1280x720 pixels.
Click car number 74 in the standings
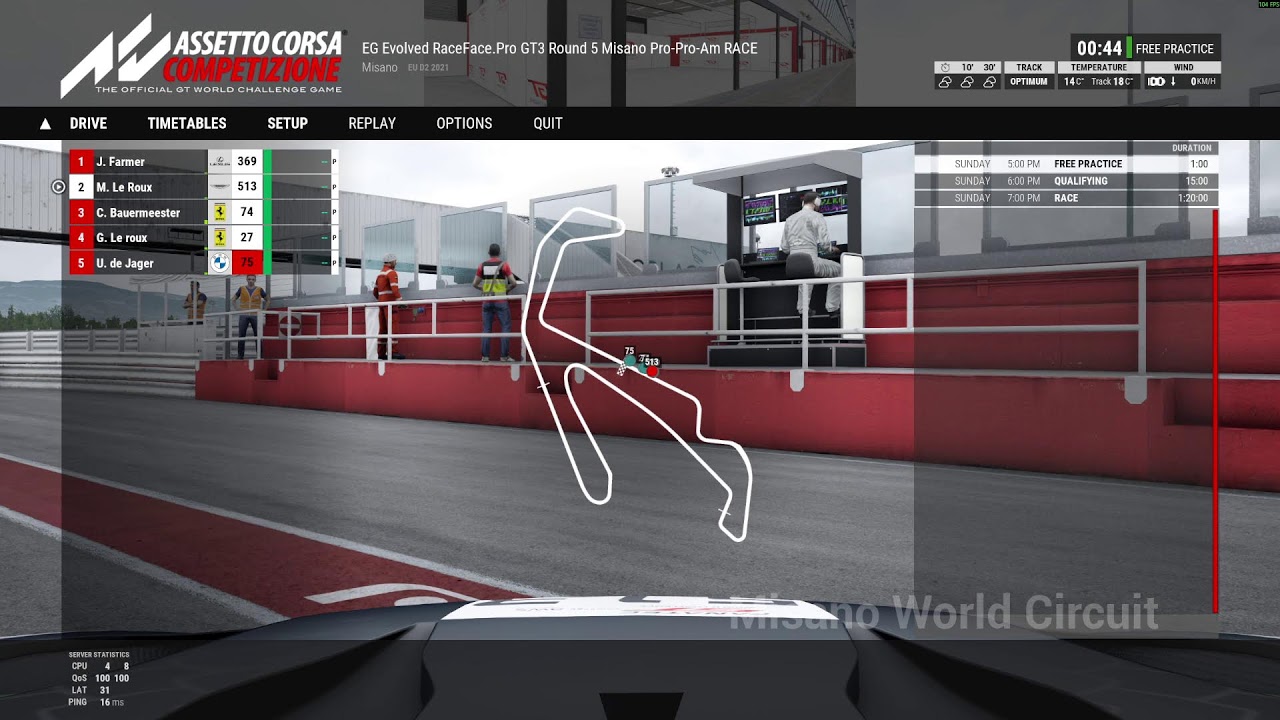tap(247, 212)
